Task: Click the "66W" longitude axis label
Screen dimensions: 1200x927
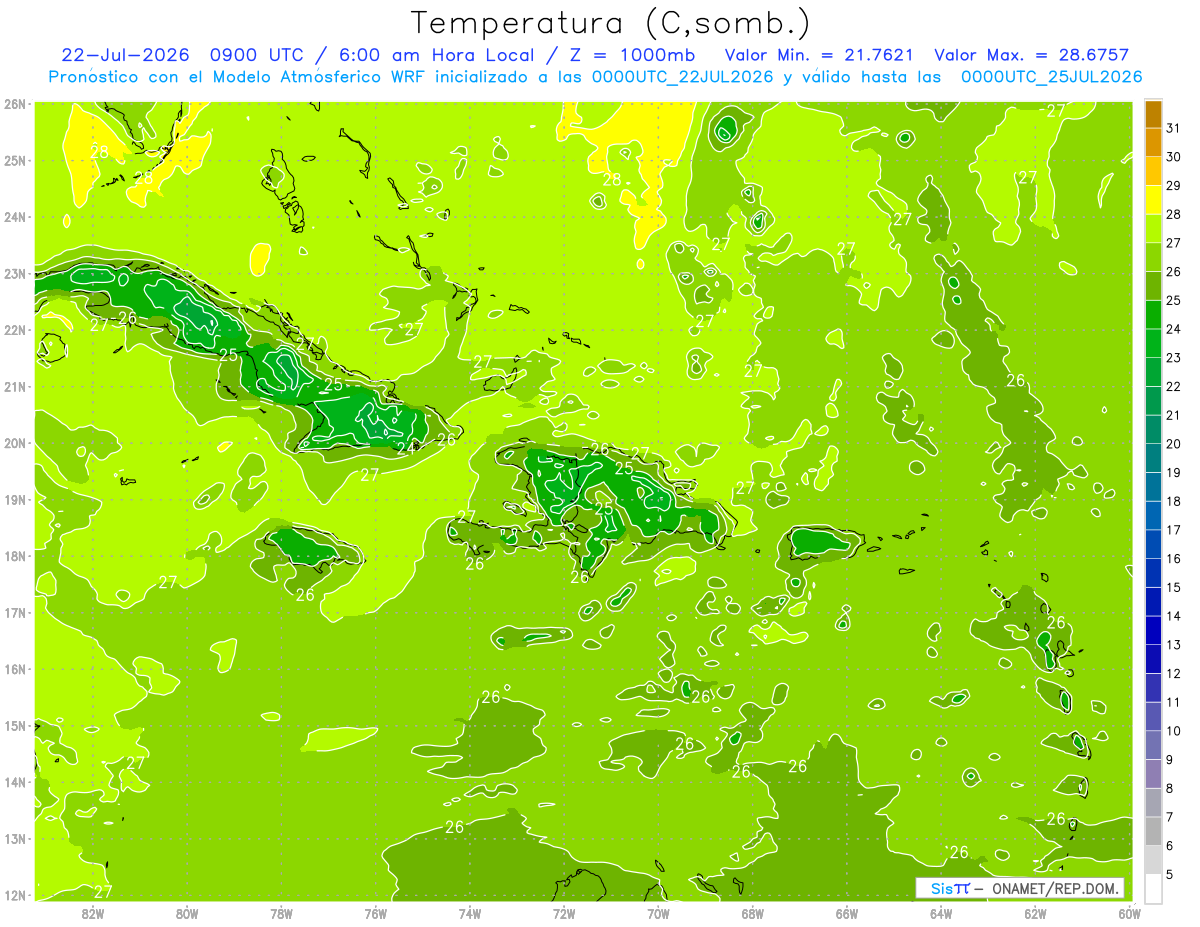Action: click(x=847, y=913)
